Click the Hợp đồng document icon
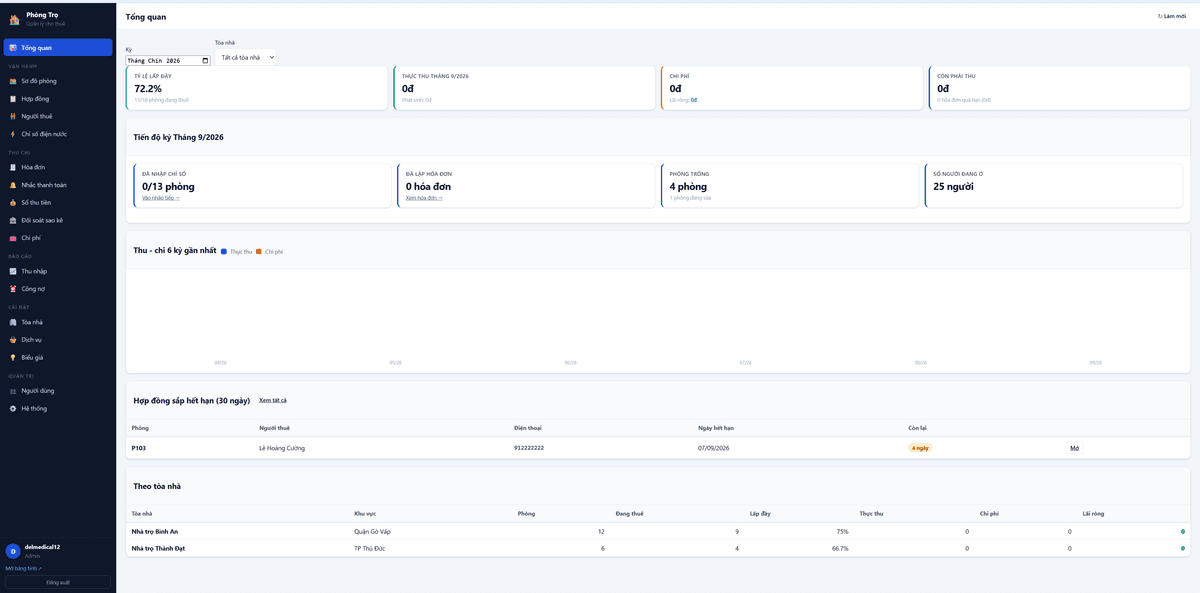This screenshot has height=593, width=1200. pyautogui.click(x=13, y=99)
